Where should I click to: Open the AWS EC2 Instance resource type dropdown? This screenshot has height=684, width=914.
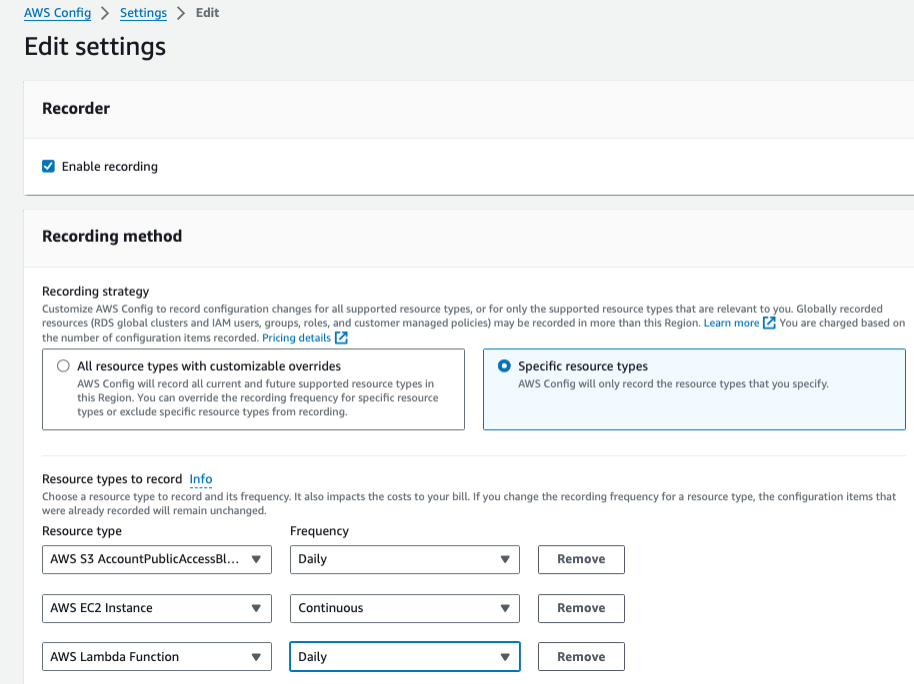(x=157, y=608)
